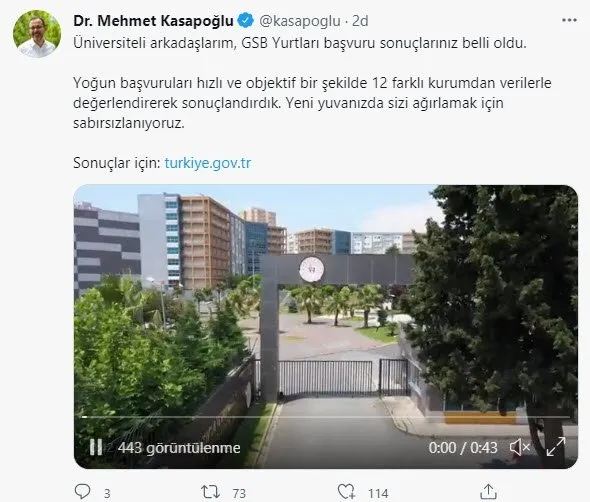The width and height of the screenshot is (590, 502).
Task: Click the blue verified badge
Action: pyautogui.click(x=246, y=20)
